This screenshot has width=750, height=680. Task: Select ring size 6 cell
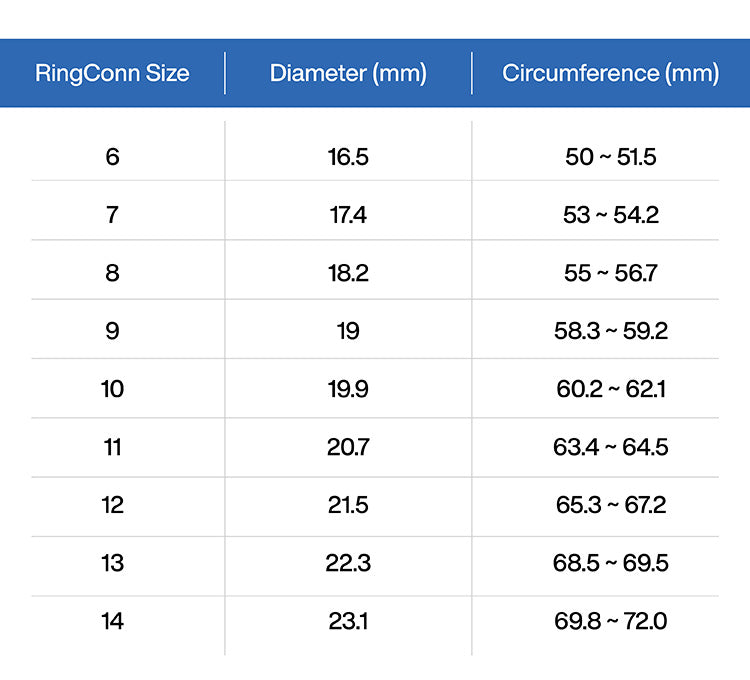click(112, 157)
